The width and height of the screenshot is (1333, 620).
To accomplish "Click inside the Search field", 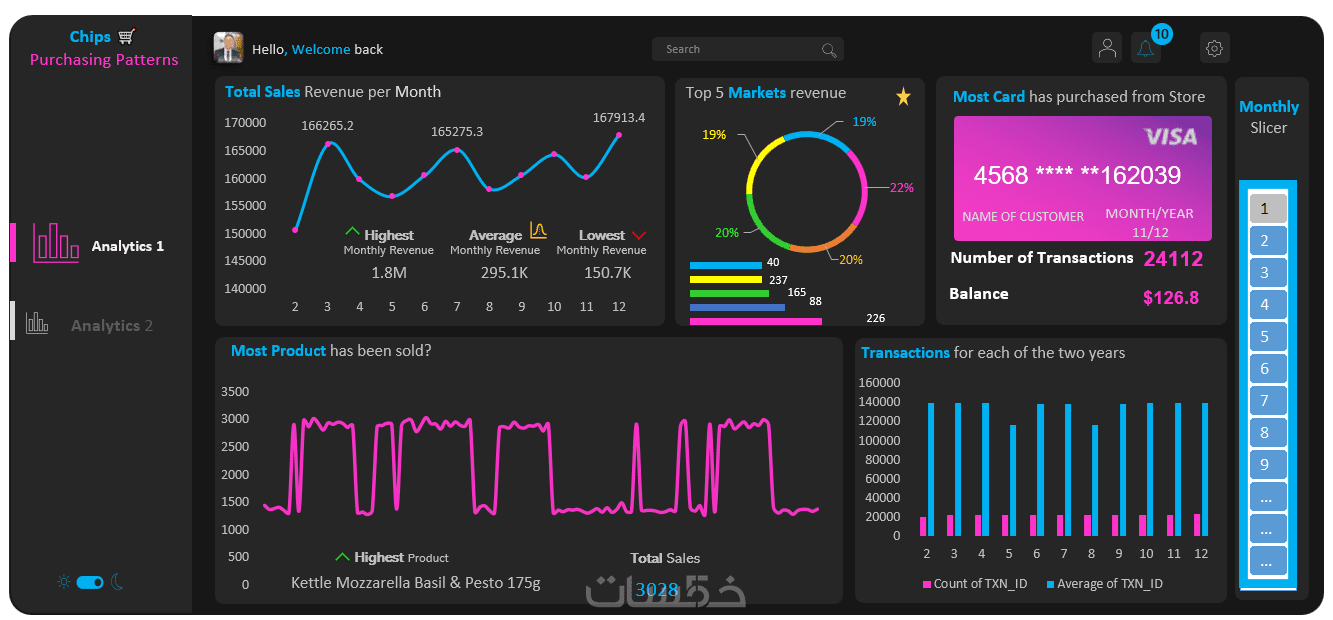I will coord(748,49).
